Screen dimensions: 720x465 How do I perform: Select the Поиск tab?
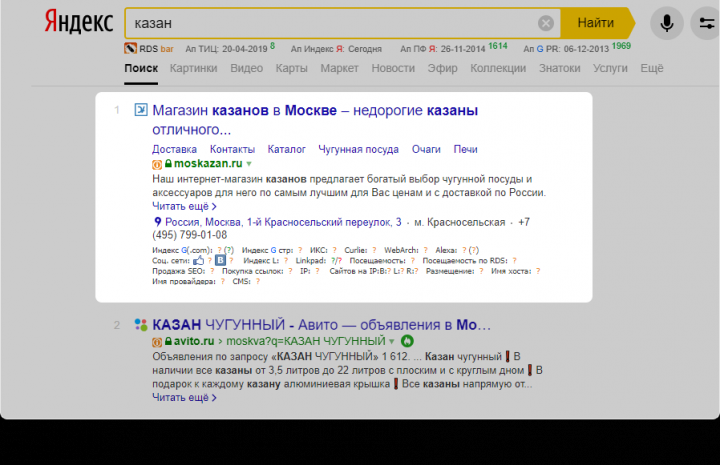click(x=141, y=68)
